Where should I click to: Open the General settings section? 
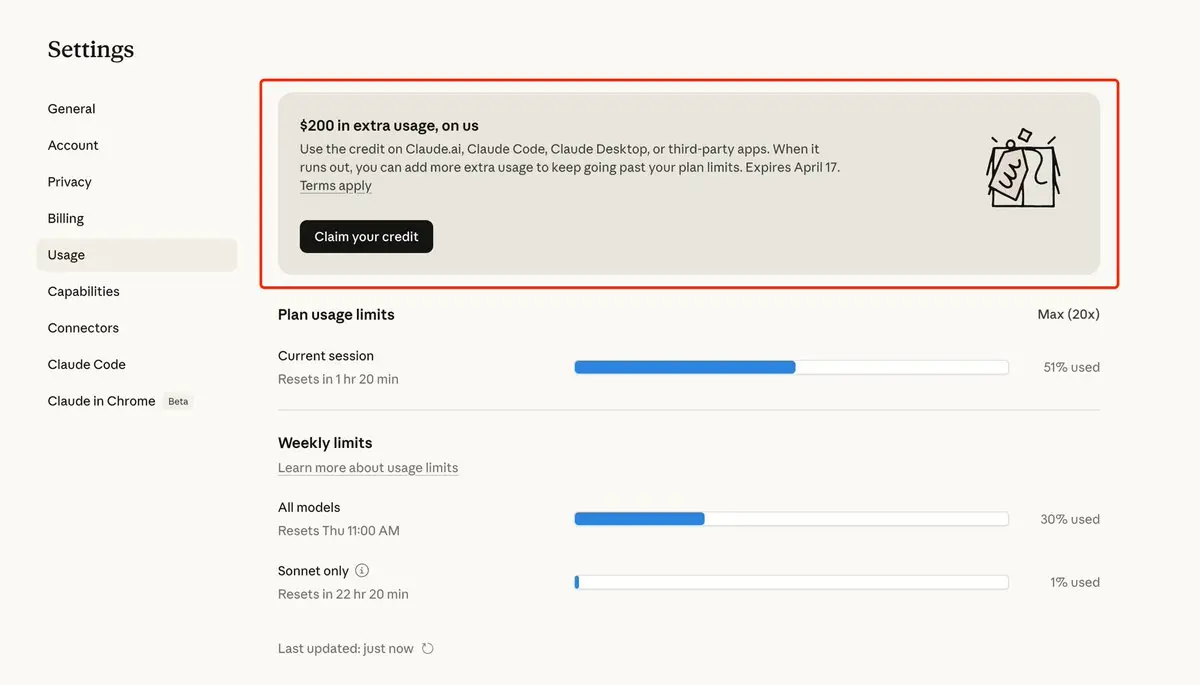72,109
